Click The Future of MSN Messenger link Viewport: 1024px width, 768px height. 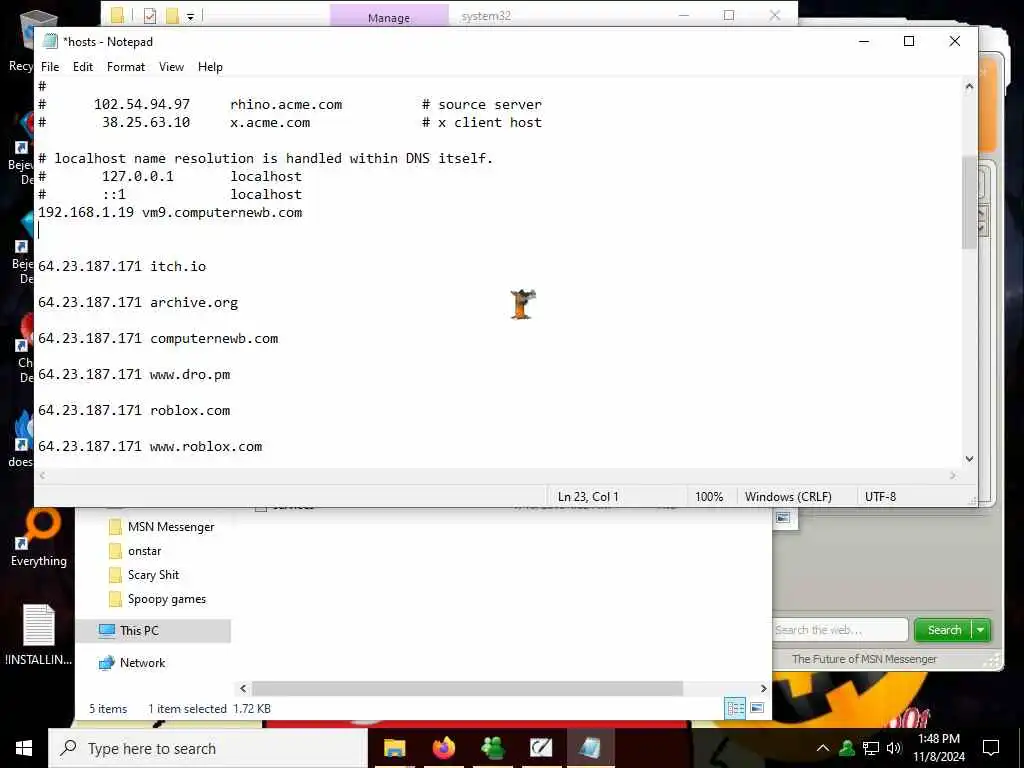click(x=864, y=659)
